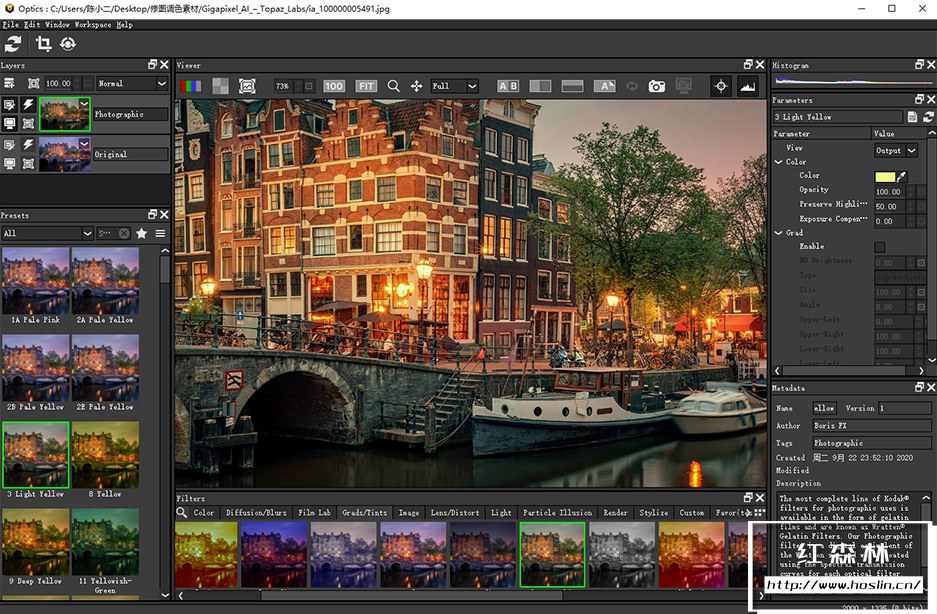This screenshot has height=614, width=937.
Task: Collapse the Color parameter group
Action: 779,162
